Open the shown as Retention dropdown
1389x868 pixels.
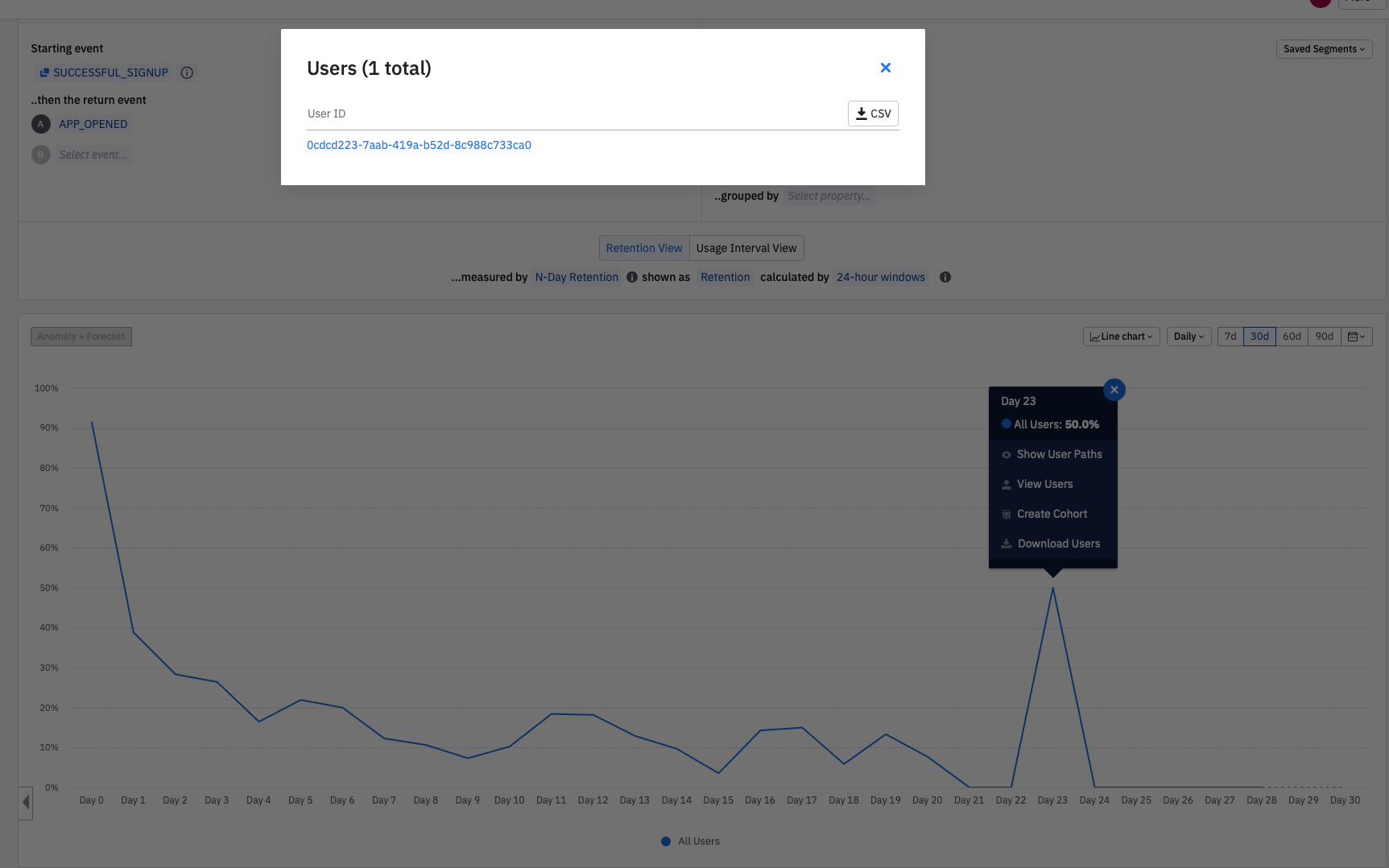[725, 277]
